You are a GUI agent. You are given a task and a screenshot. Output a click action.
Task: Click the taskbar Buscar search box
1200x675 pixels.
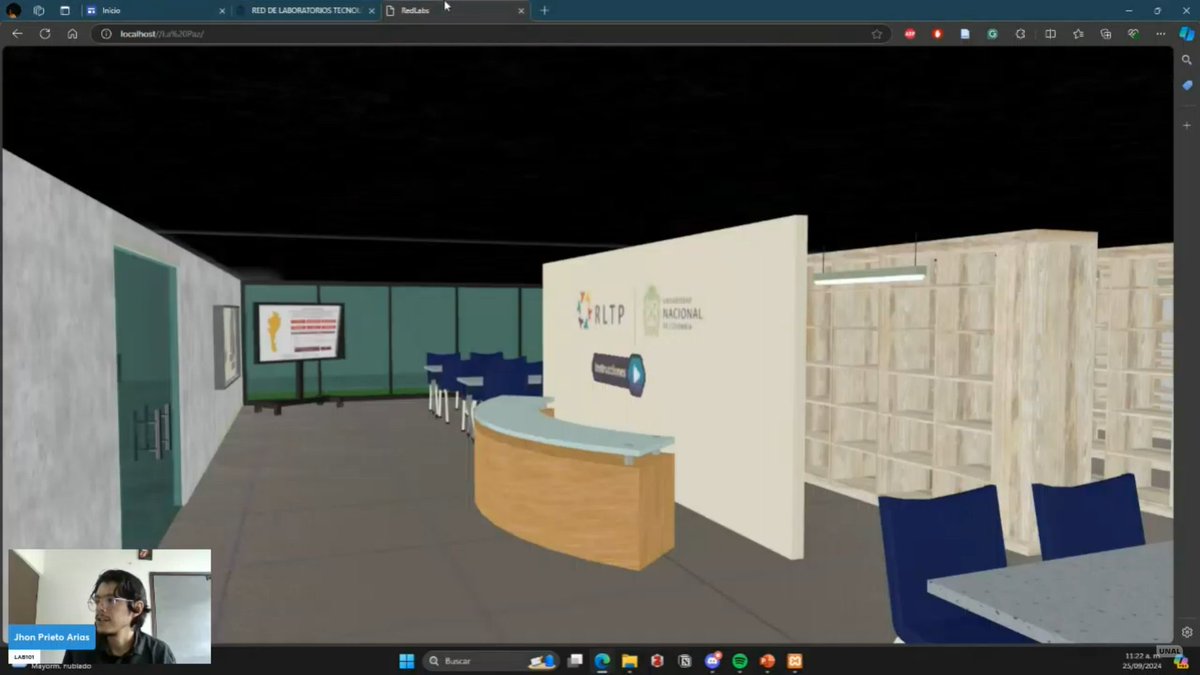pos(490,661)
